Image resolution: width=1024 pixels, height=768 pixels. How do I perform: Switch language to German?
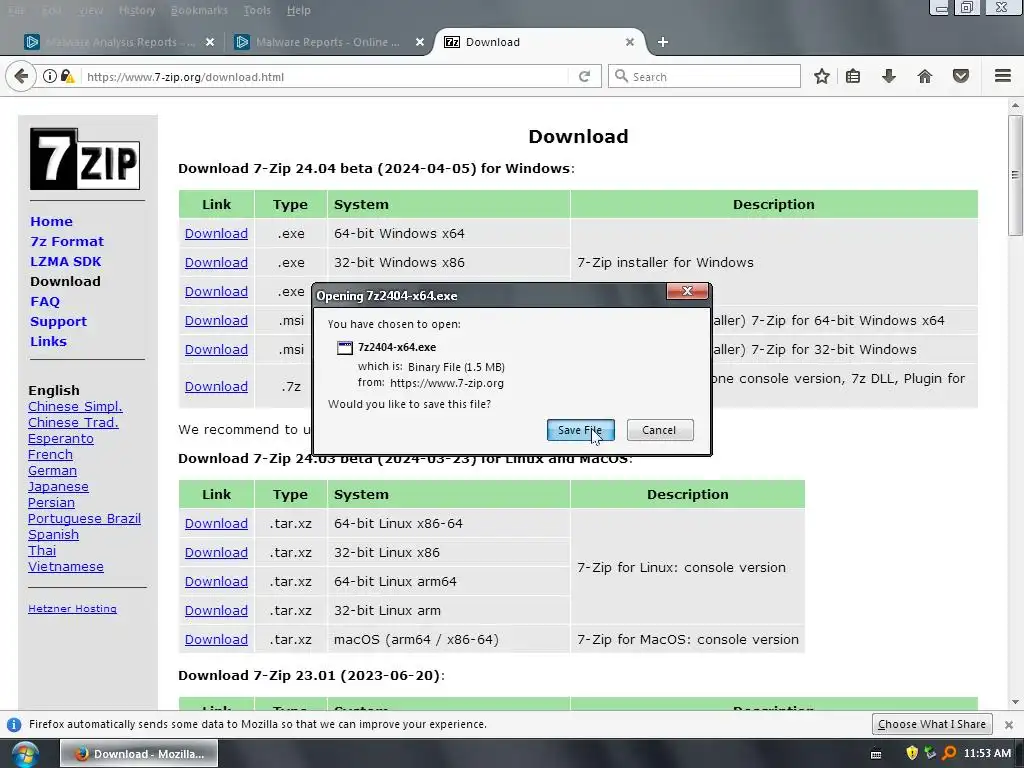[52, 471]
